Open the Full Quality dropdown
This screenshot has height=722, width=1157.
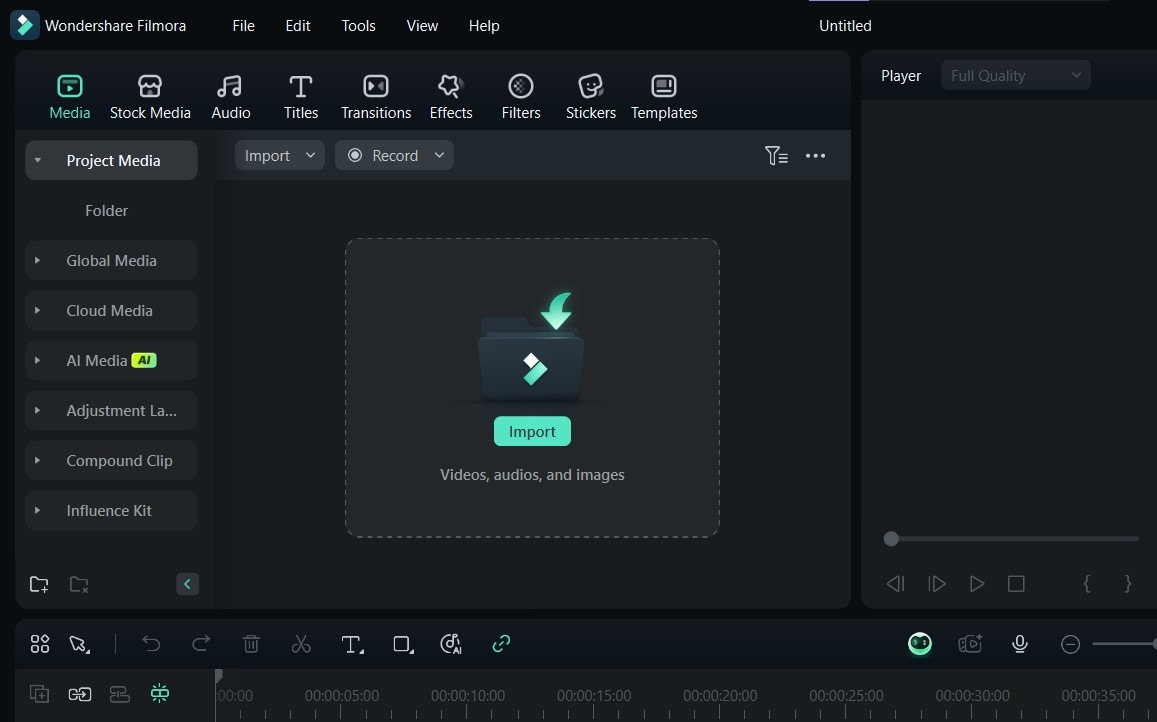click(1015, 75)
